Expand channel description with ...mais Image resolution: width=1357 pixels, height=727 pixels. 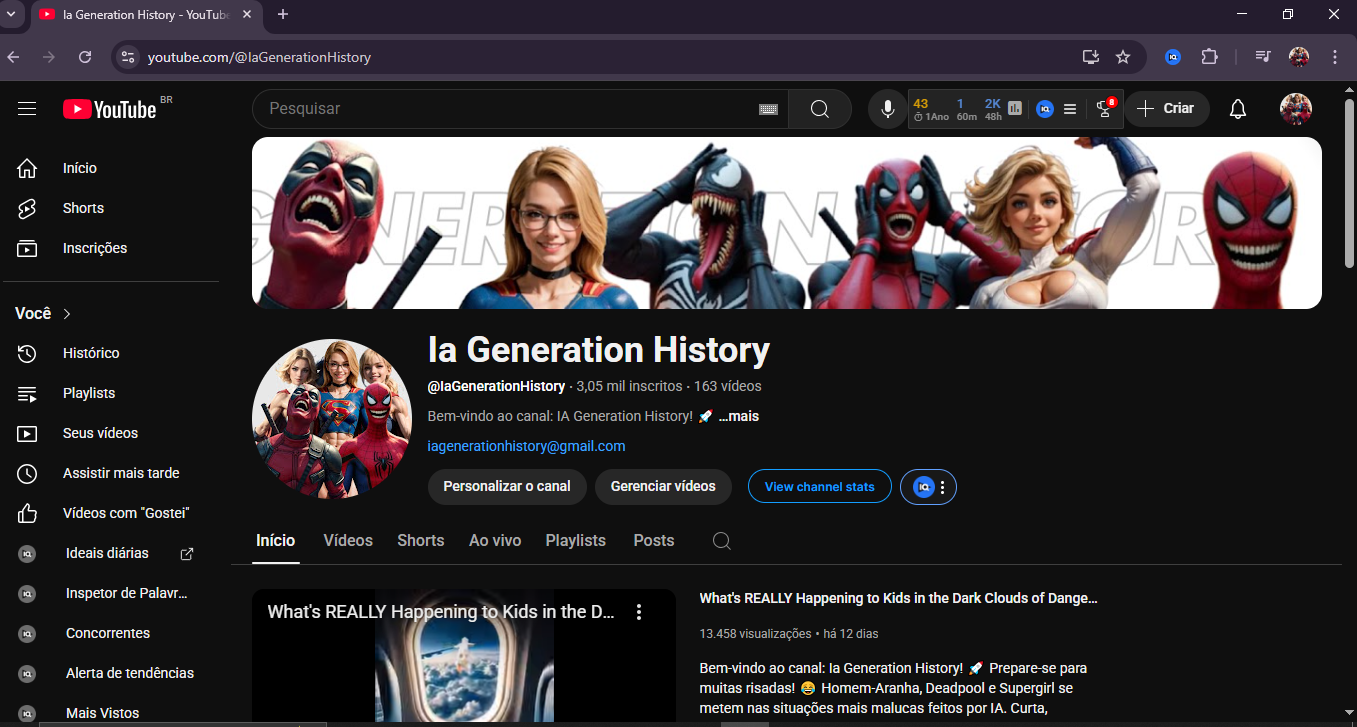pos(739,416)
